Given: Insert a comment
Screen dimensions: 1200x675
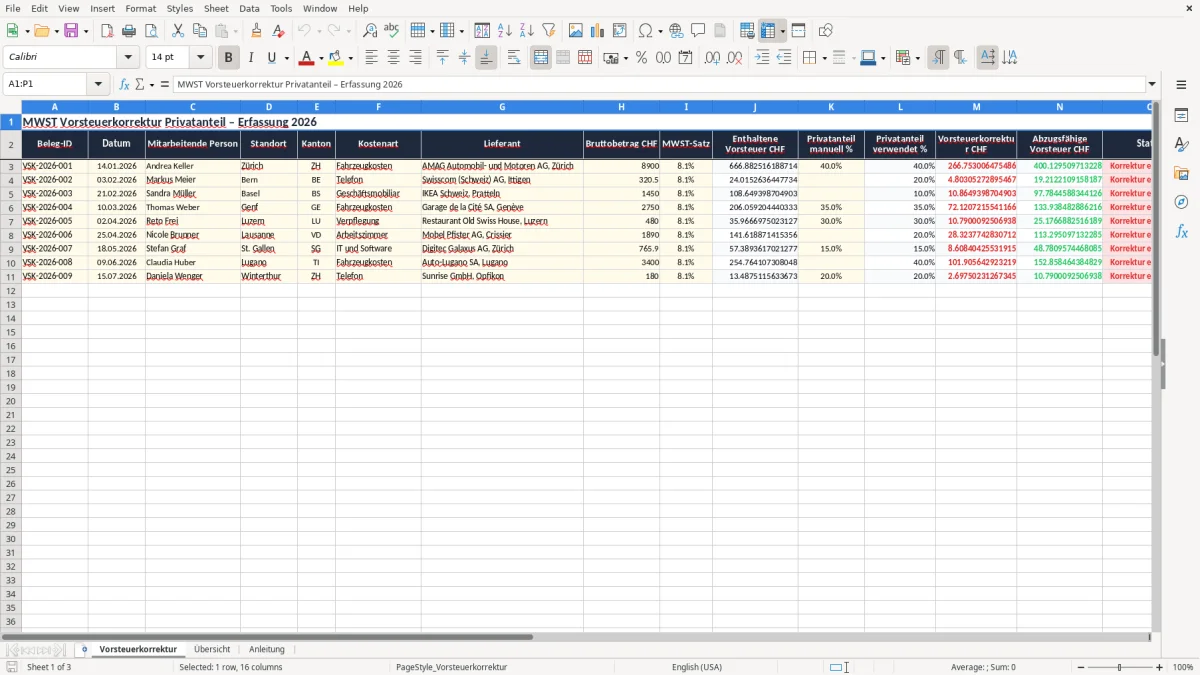Looking at the screenshot, I should coord(699,31).
